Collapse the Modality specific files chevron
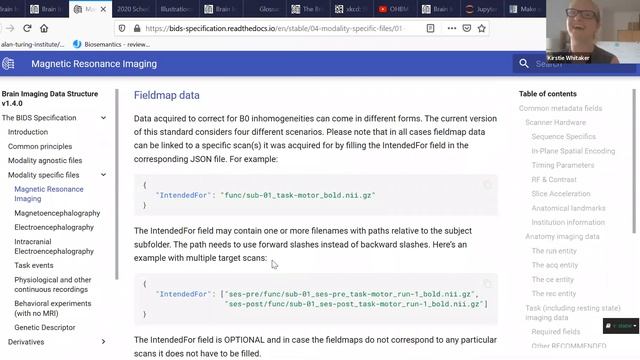640x360 pixels. click(x=104, y=175)
